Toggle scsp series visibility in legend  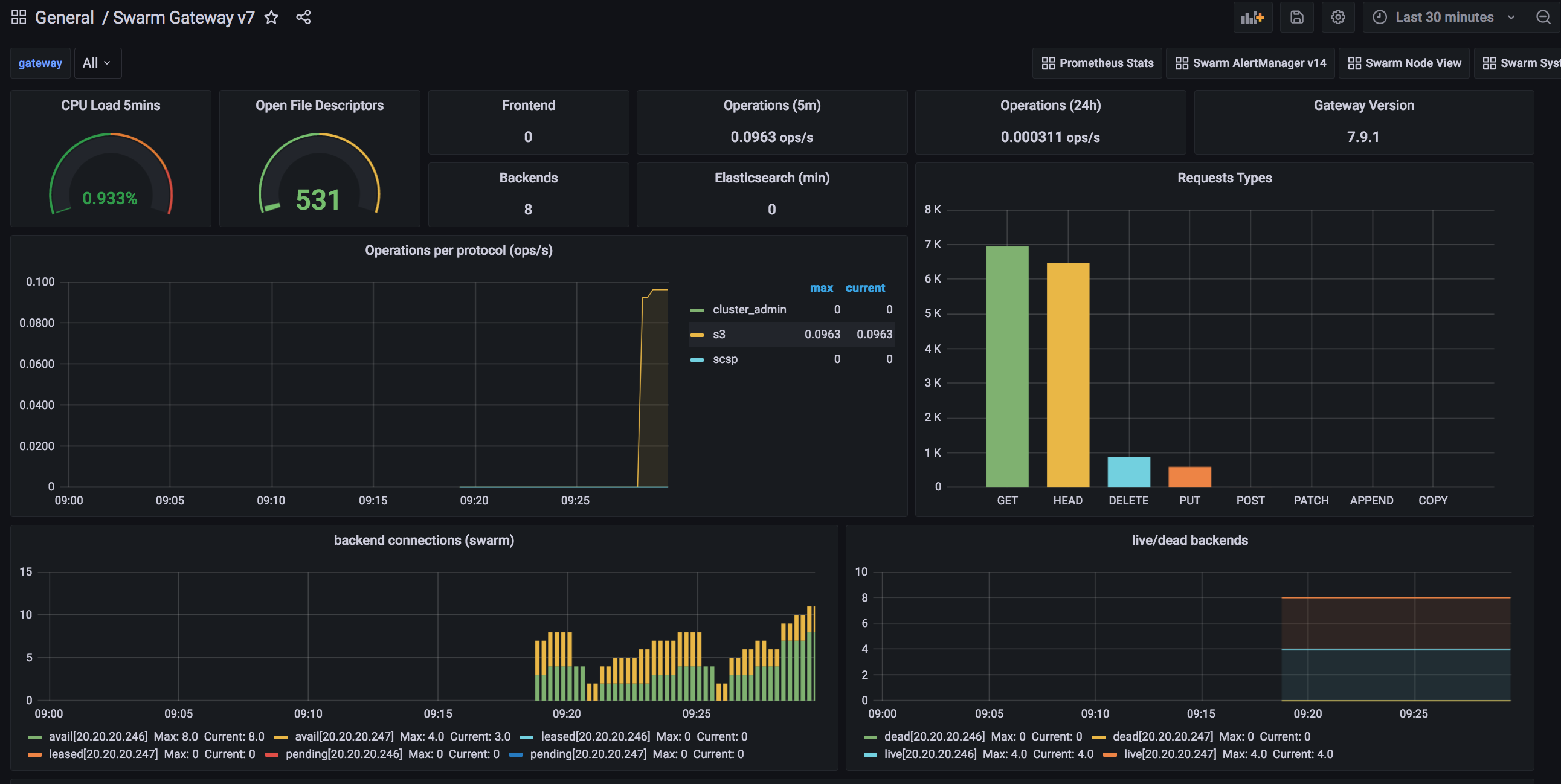(725, 359)
